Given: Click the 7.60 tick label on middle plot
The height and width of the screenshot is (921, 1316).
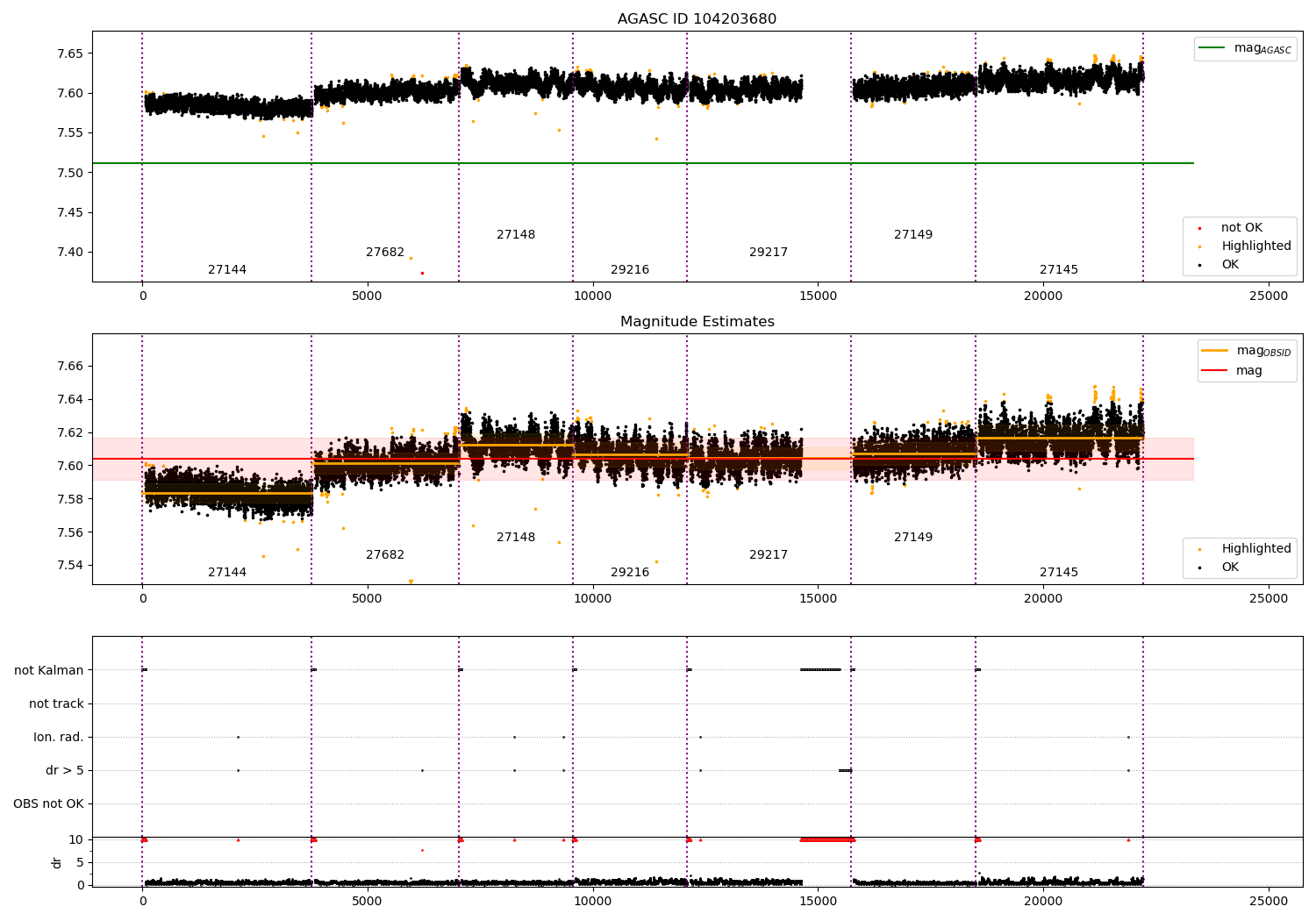Looking at the screenshot, I should [x=69, y=466].
